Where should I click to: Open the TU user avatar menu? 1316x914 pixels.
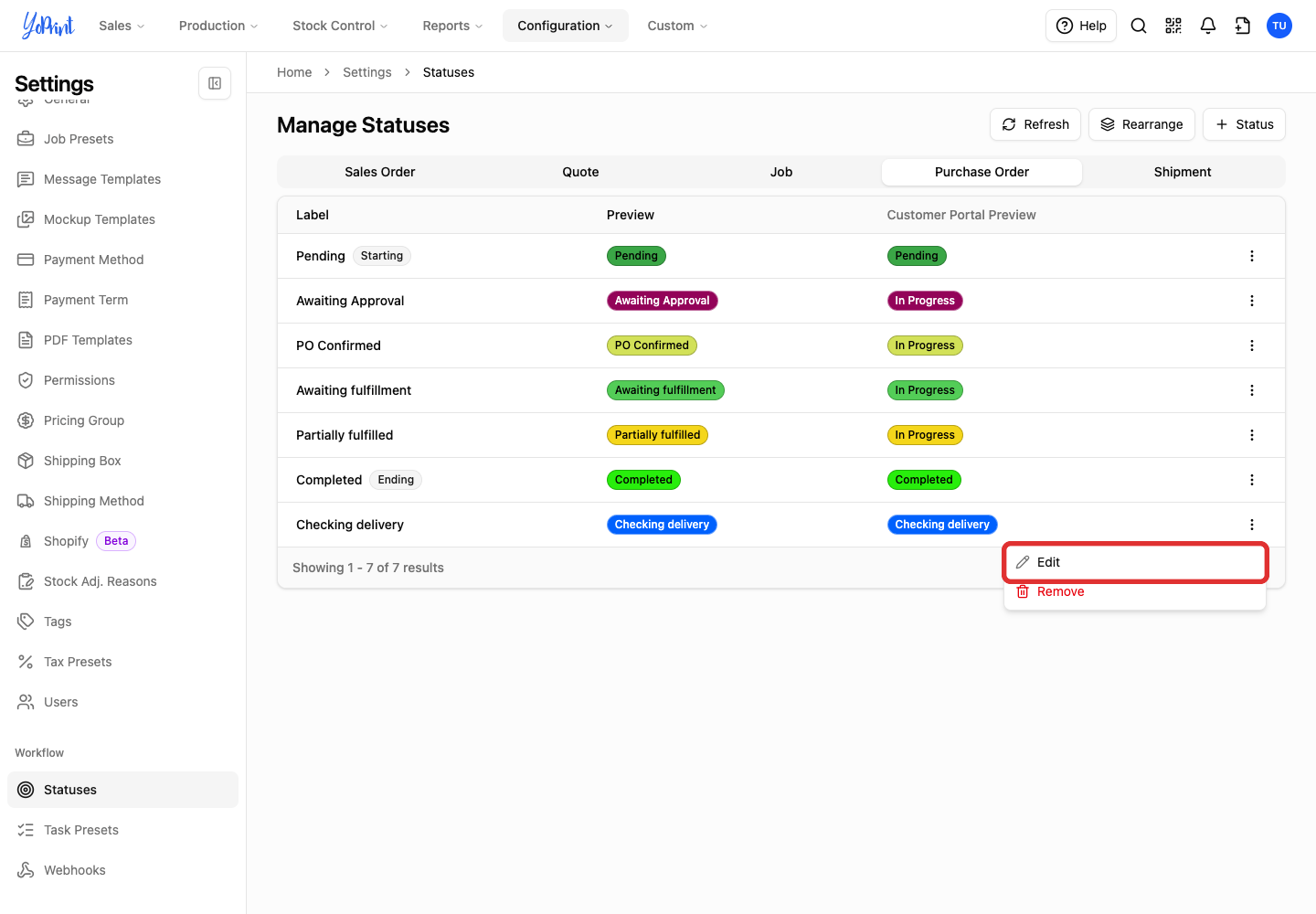[x=1279, y=26]
